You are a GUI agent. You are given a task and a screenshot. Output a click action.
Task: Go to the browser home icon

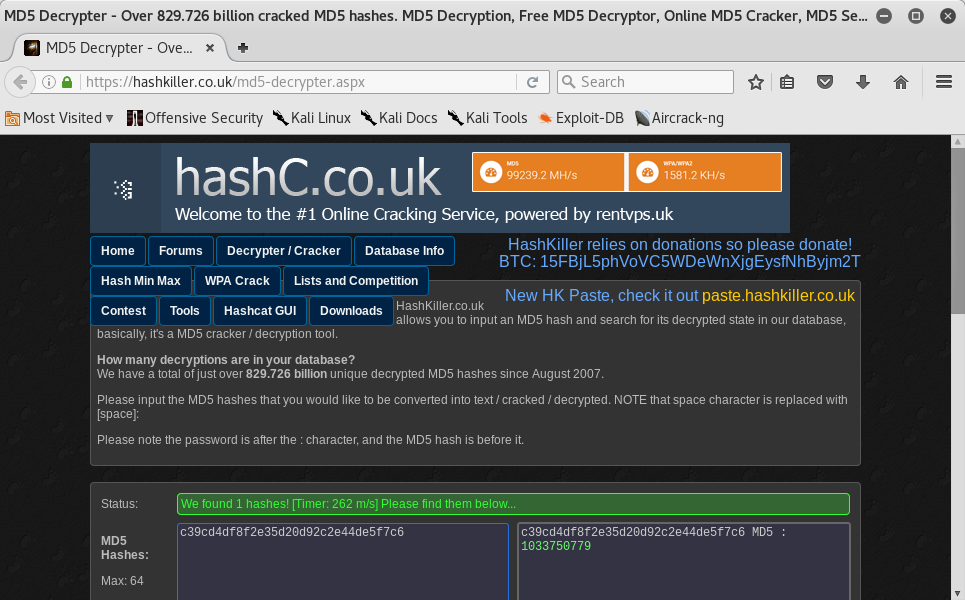[x=900, y=82]
